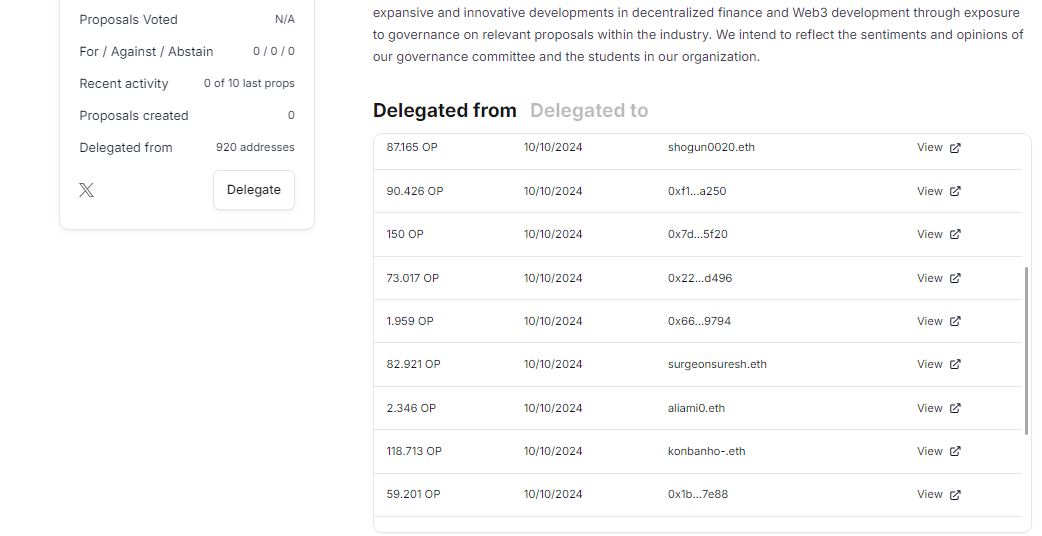Image resolution: width=1042 pixels, height=536 pixels.
Task: Open the X (Twitter) profile icon
Action: [x=86, y=190]
